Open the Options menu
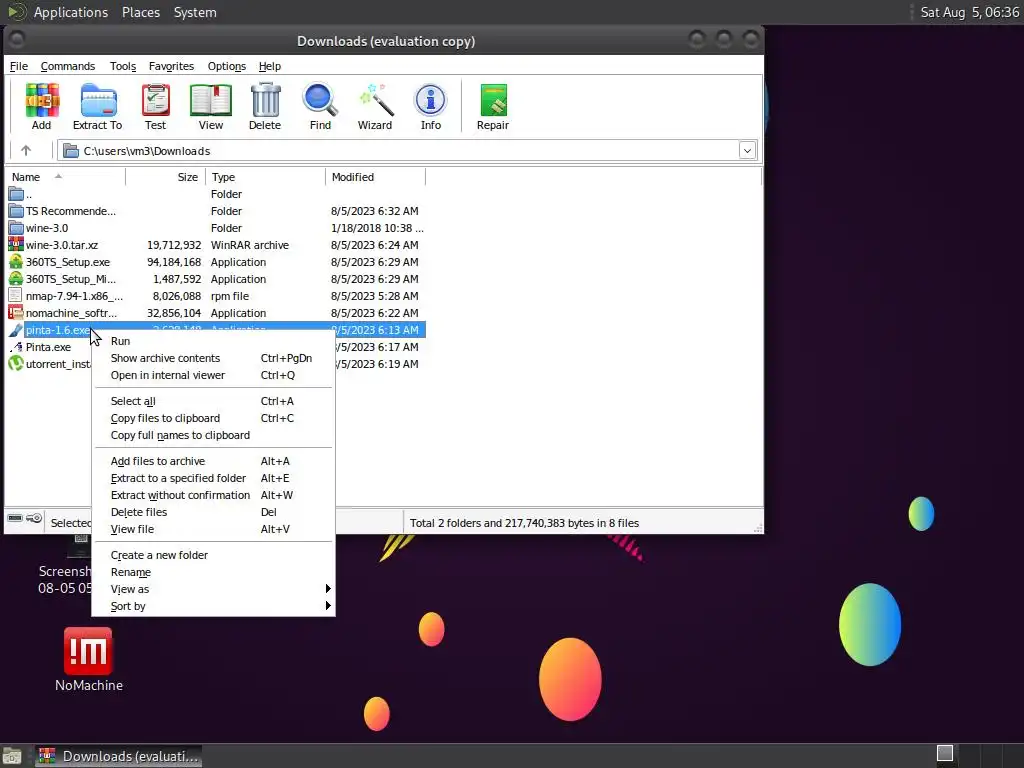Image resolution: width=1024 pixels, height=768 pixels. [227, 66]
